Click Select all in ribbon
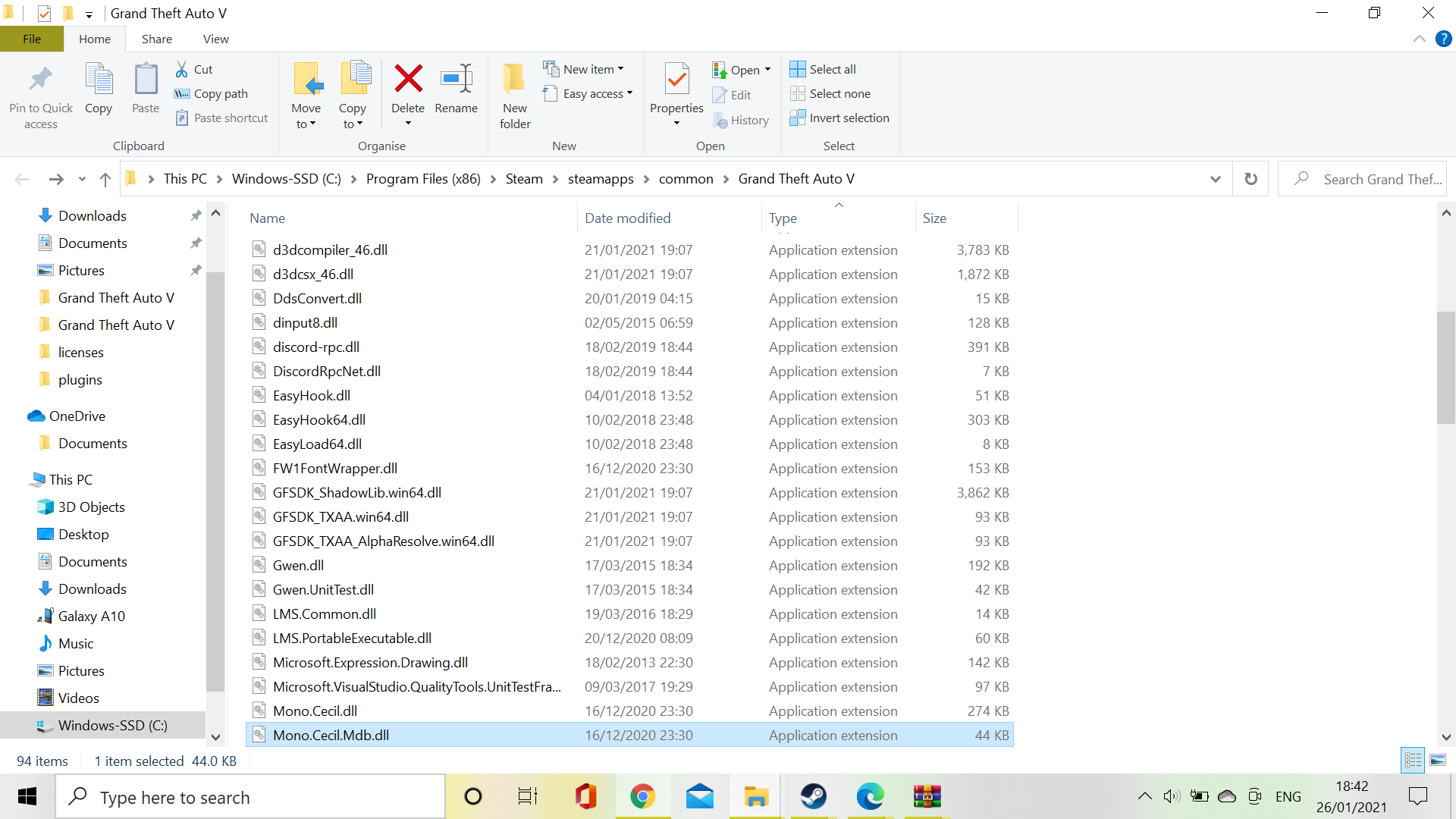This screenshot has height=819, width=1456. click(832, 69)
